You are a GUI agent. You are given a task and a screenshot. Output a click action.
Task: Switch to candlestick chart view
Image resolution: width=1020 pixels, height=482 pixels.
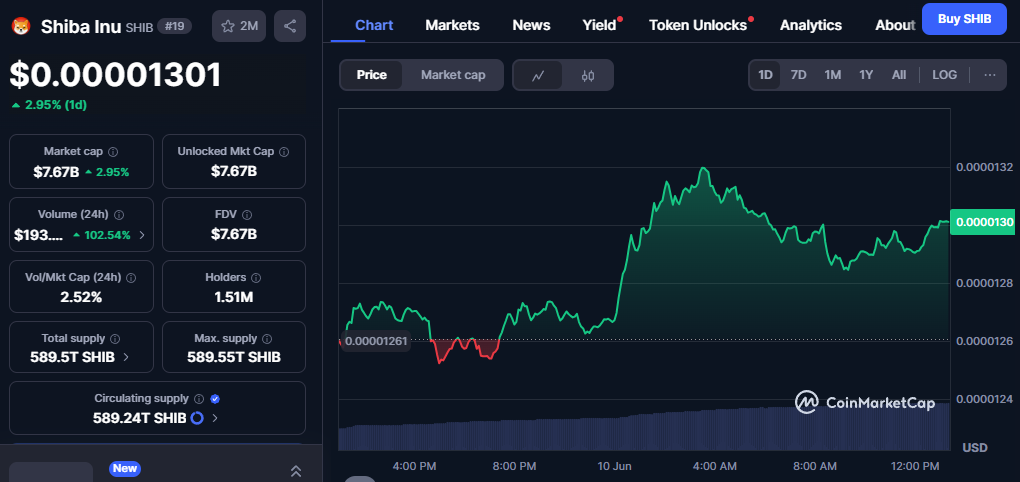pos(587,75)
